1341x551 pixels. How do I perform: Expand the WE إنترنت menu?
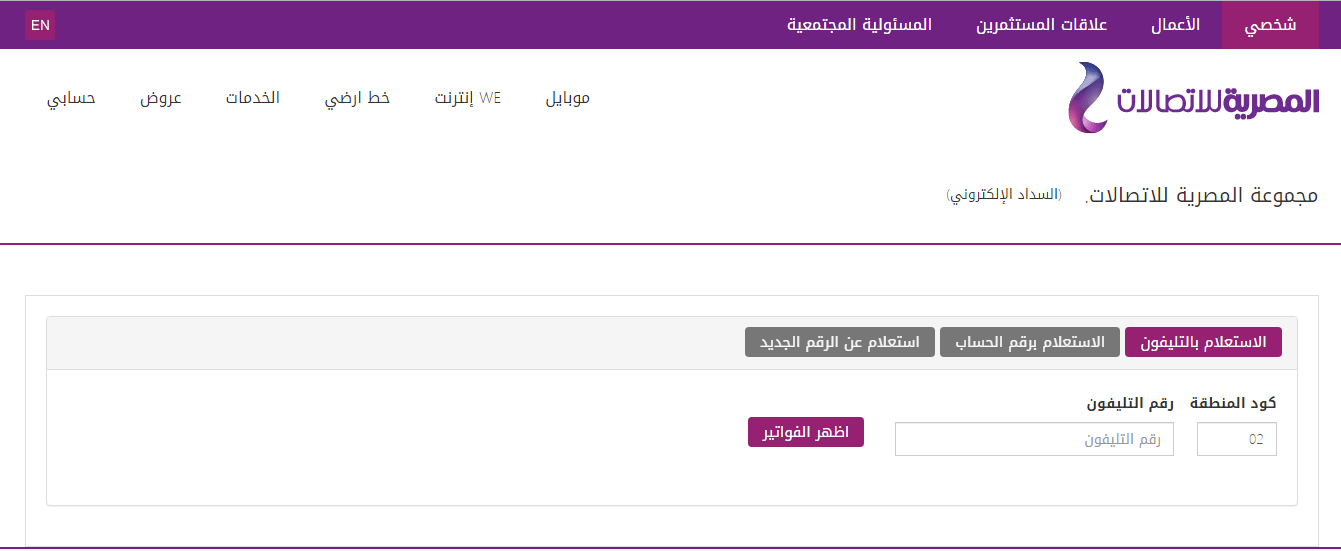(x=467, y=98)
